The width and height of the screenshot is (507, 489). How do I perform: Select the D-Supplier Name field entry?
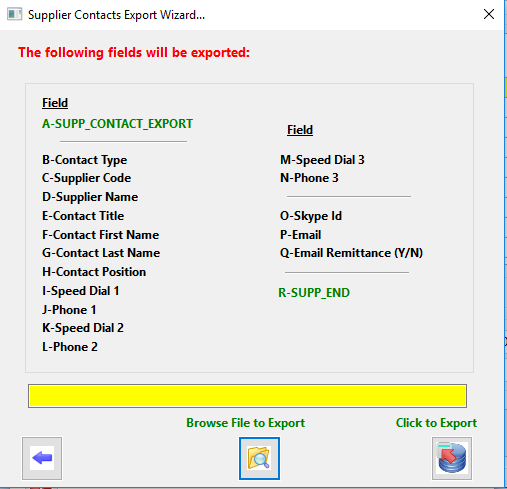pyautogui.click(x=90, y=197)
